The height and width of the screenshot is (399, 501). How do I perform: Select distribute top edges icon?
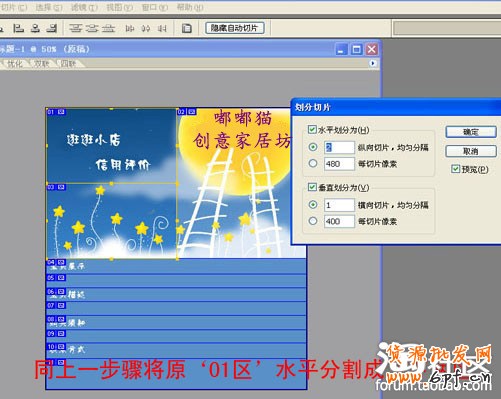(x=75, y=28)
